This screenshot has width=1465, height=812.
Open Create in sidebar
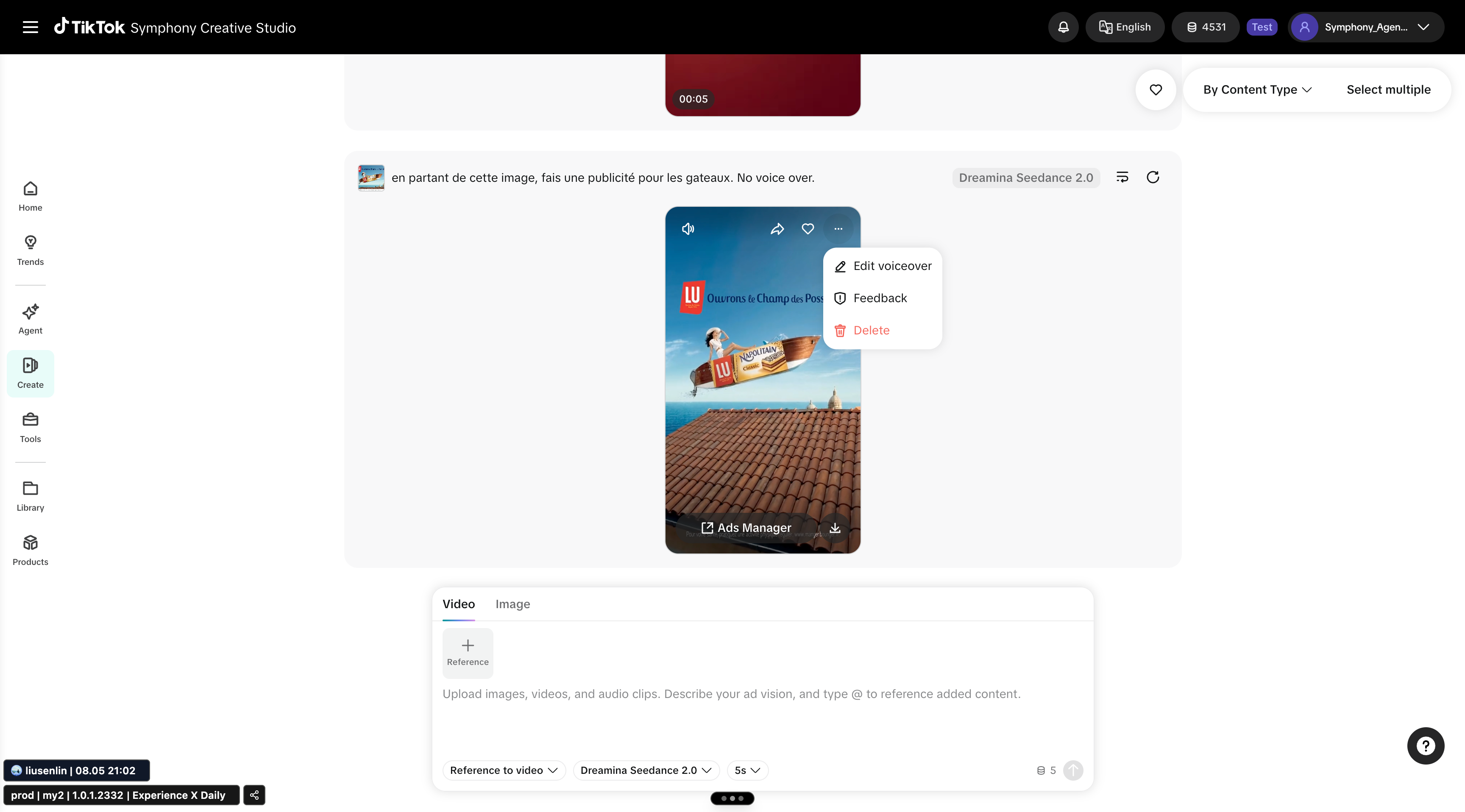pyautogui.click(x=30, y=374)
